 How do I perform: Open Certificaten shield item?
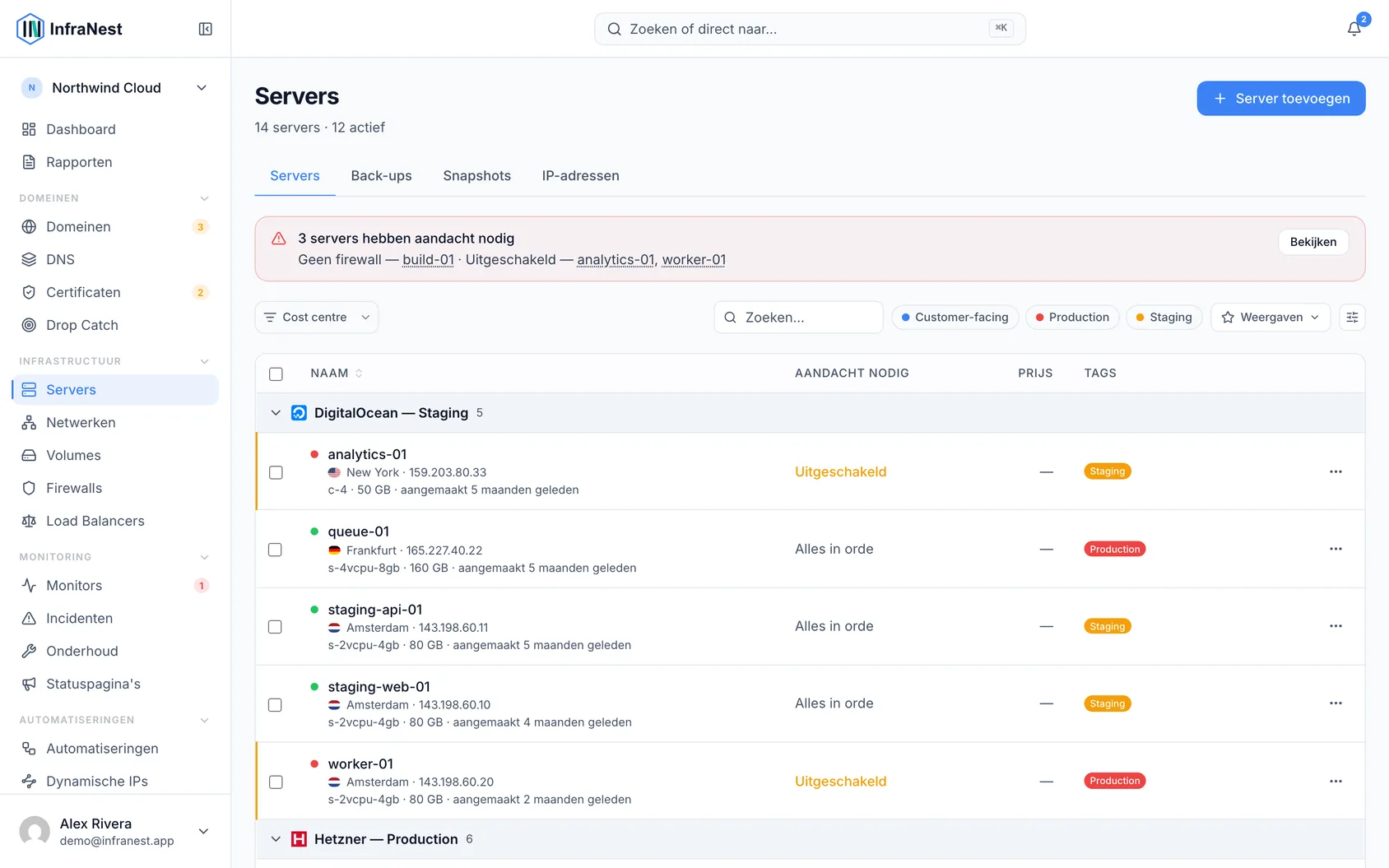pyautogui.click(x=115, y=292)
